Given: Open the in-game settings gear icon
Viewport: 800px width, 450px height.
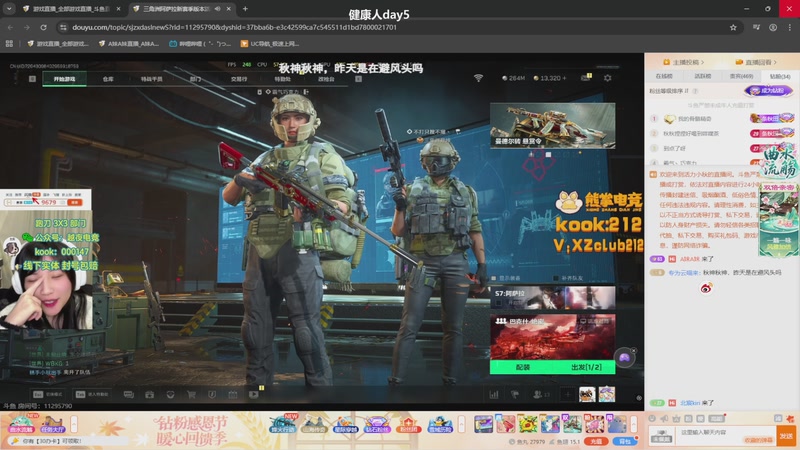Looking at the screenshot, I should point(607,78).
